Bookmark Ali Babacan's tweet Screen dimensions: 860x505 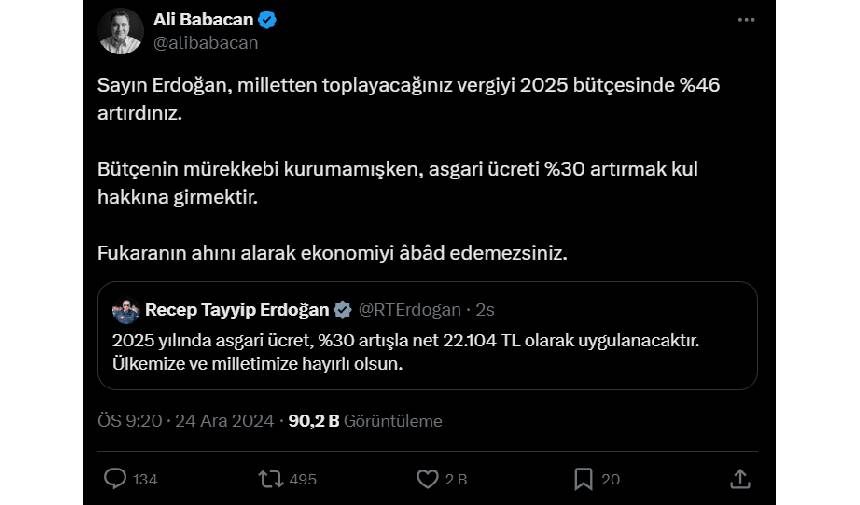584,479
